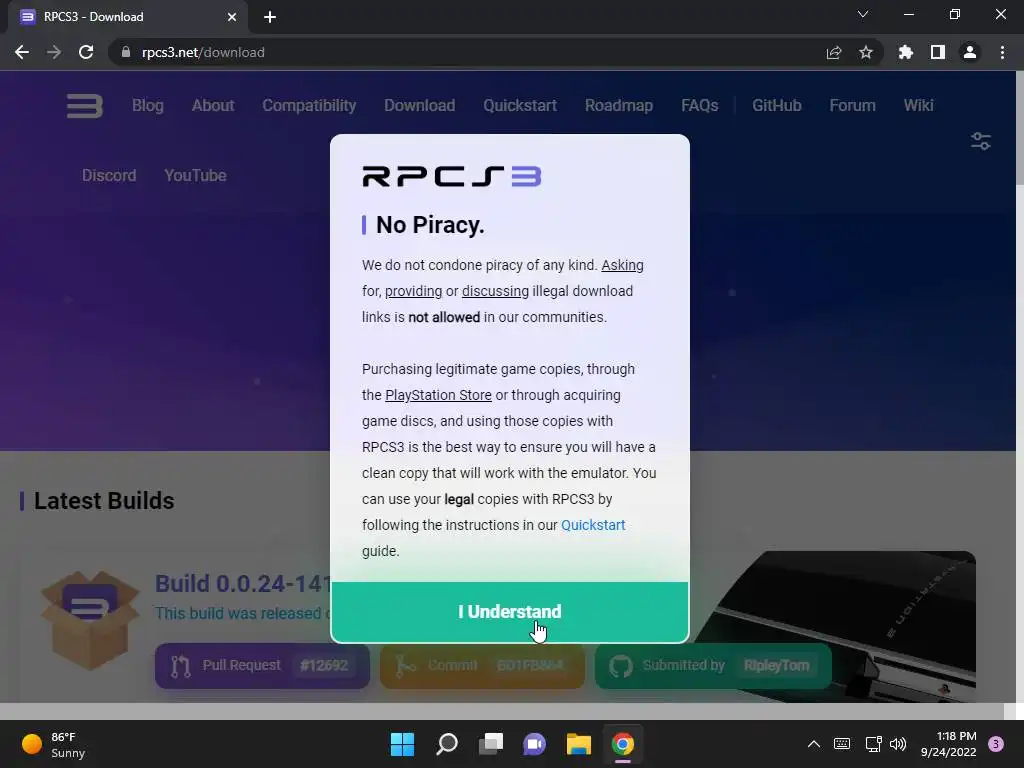Open volume control tray icon
Viewport: 1024px width, 768px height.
898,744
